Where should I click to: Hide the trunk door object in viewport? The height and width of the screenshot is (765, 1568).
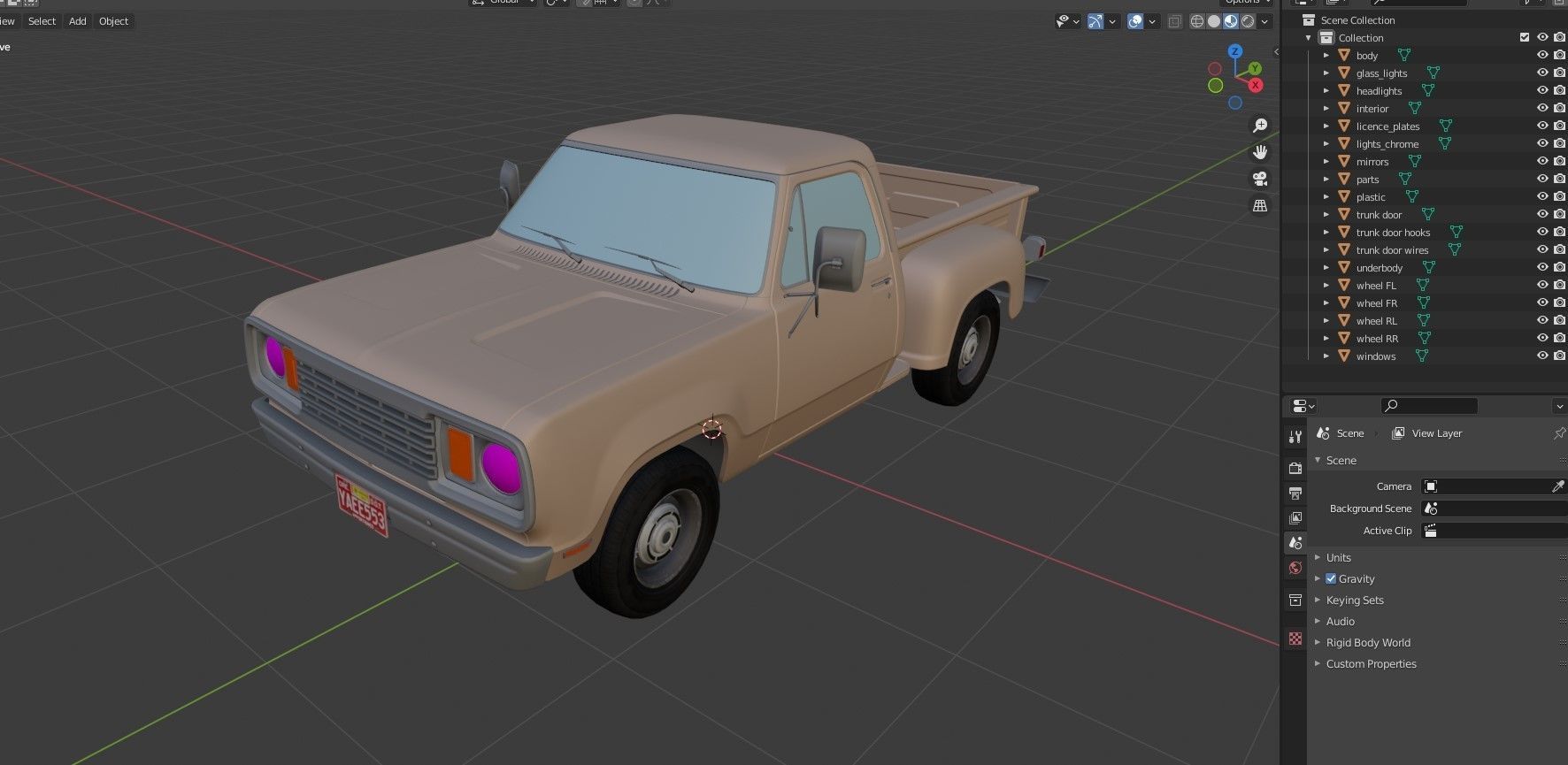click(x=1542, y=214)
